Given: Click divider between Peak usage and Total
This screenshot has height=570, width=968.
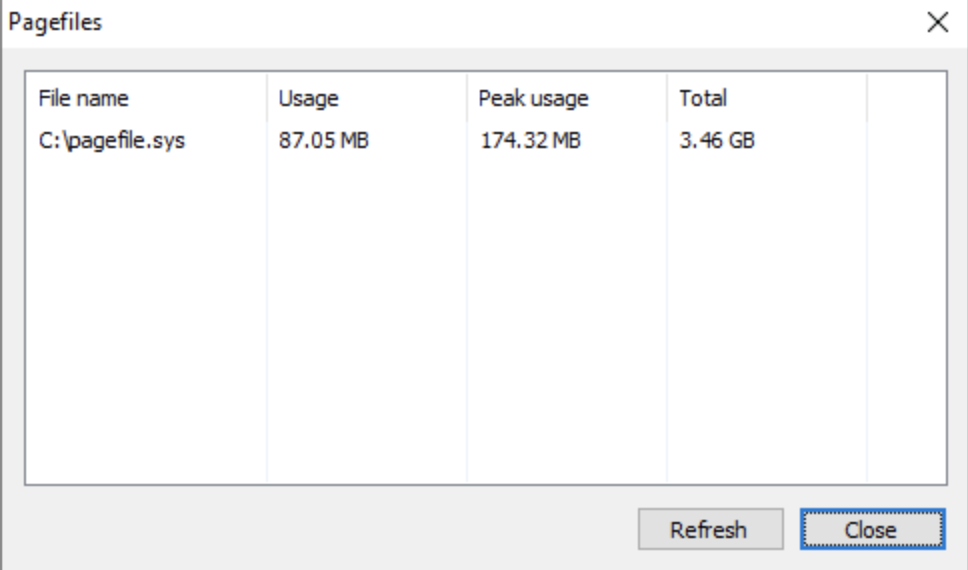Looking at the screenshot, I should tap(667, 99).
